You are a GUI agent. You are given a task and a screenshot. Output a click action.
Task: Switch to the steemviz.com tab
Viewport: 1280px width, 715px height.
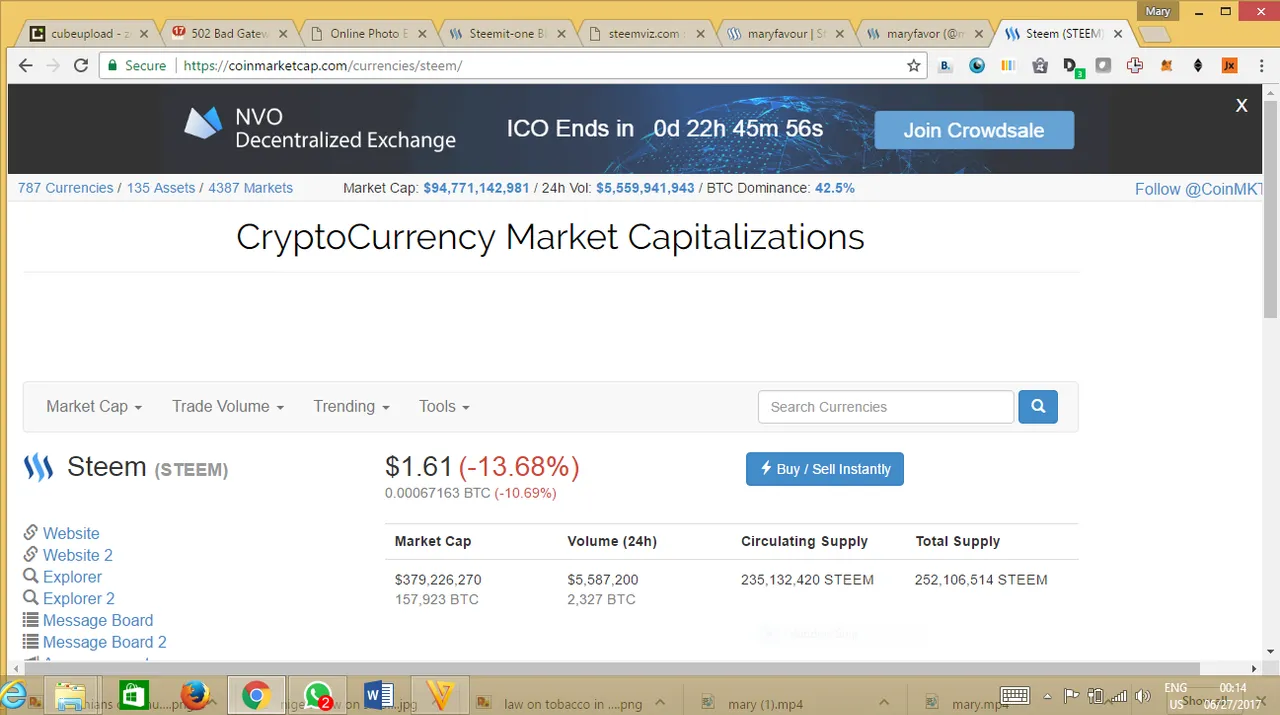[644, 33]
